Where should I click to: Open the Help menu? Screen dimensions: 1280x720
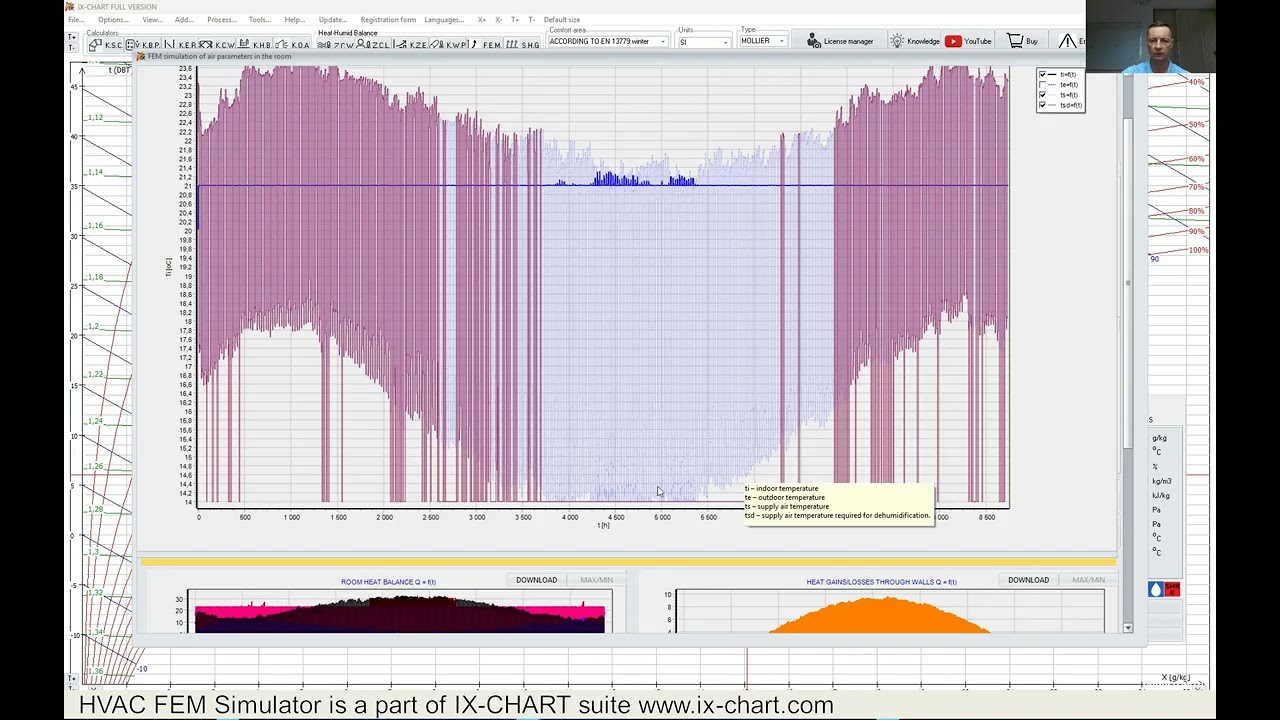coord(295,20)
